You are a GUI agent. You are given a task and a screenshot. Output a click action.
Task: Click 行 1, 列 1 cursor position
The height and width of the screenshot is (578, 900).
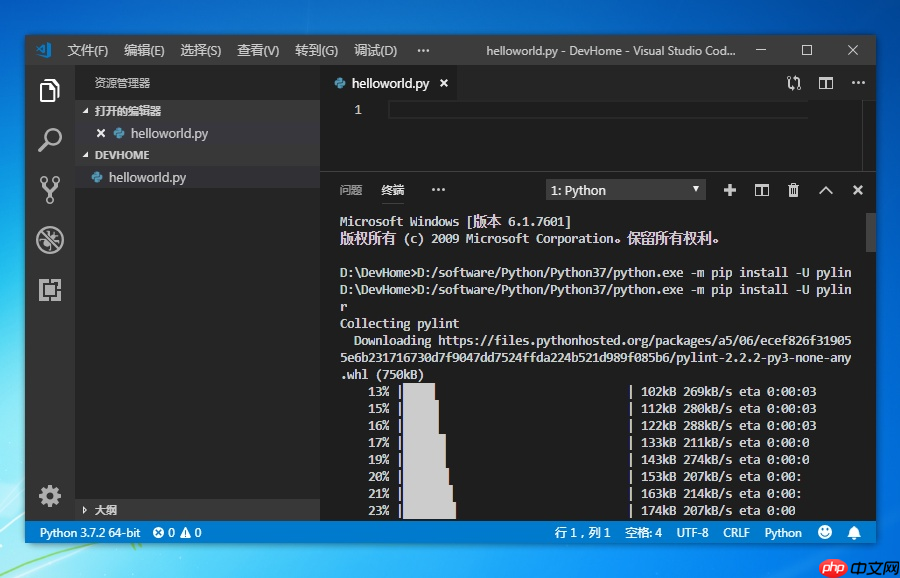pos(583,533)
